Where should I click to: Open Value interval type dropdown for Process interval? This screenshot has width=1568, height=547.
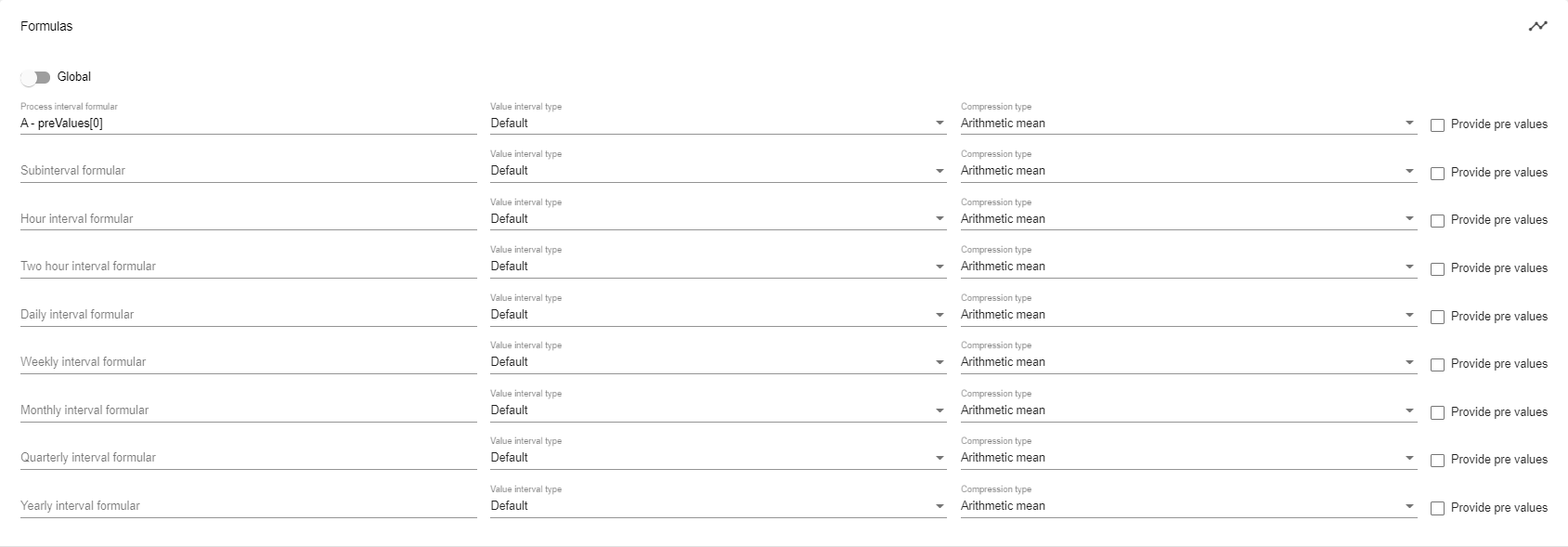pos(718,124)
